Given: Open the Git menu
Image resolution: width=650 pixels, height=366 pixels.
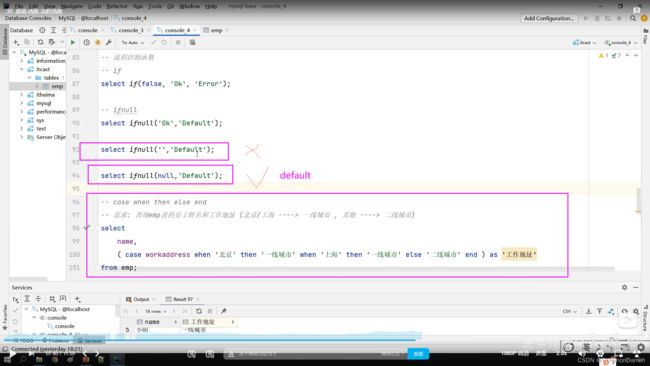Looking at the screenshot, I should point(170,6).
